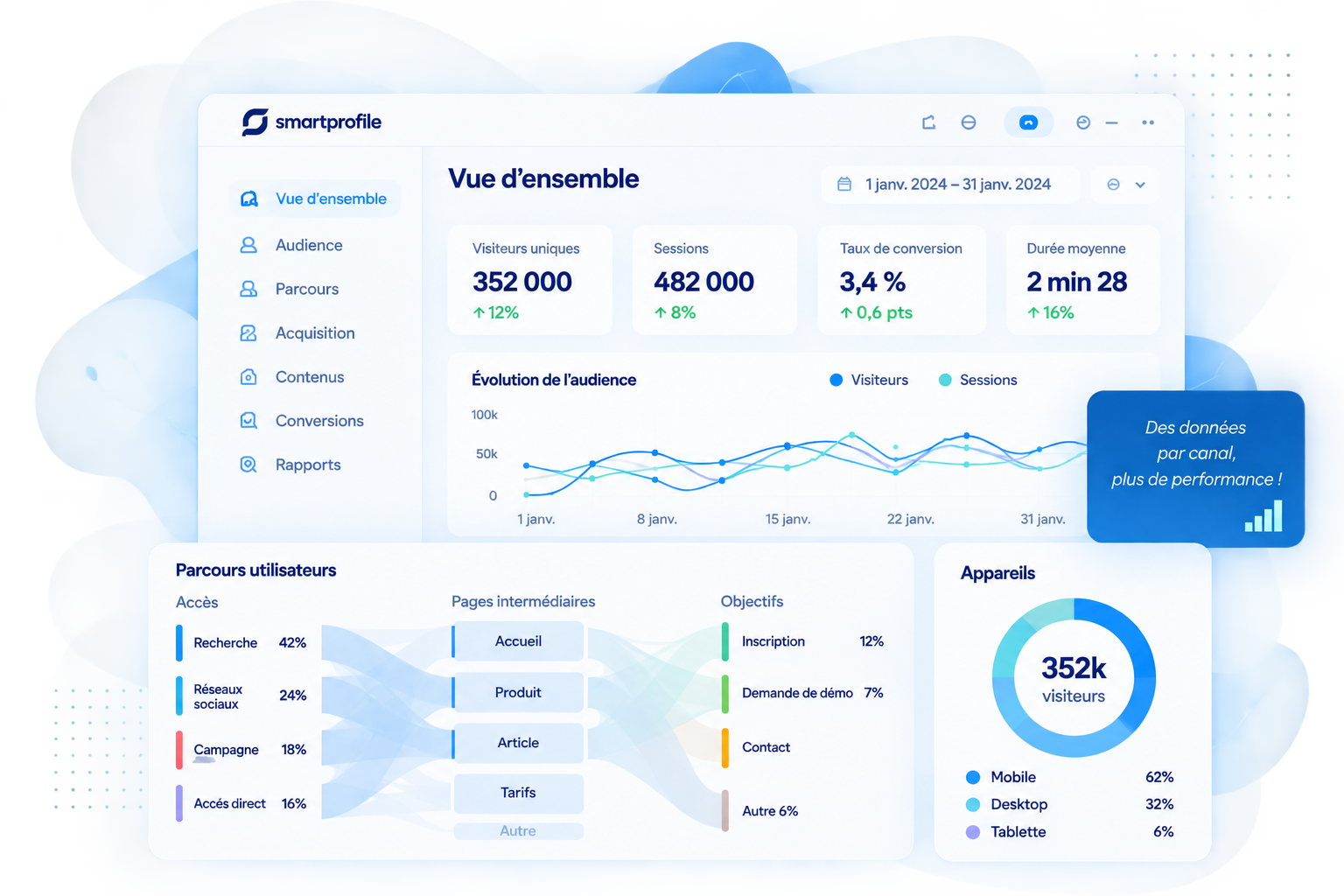Click the calendar icon in the date range field
1344x896 pixels.
click(844, 185)
